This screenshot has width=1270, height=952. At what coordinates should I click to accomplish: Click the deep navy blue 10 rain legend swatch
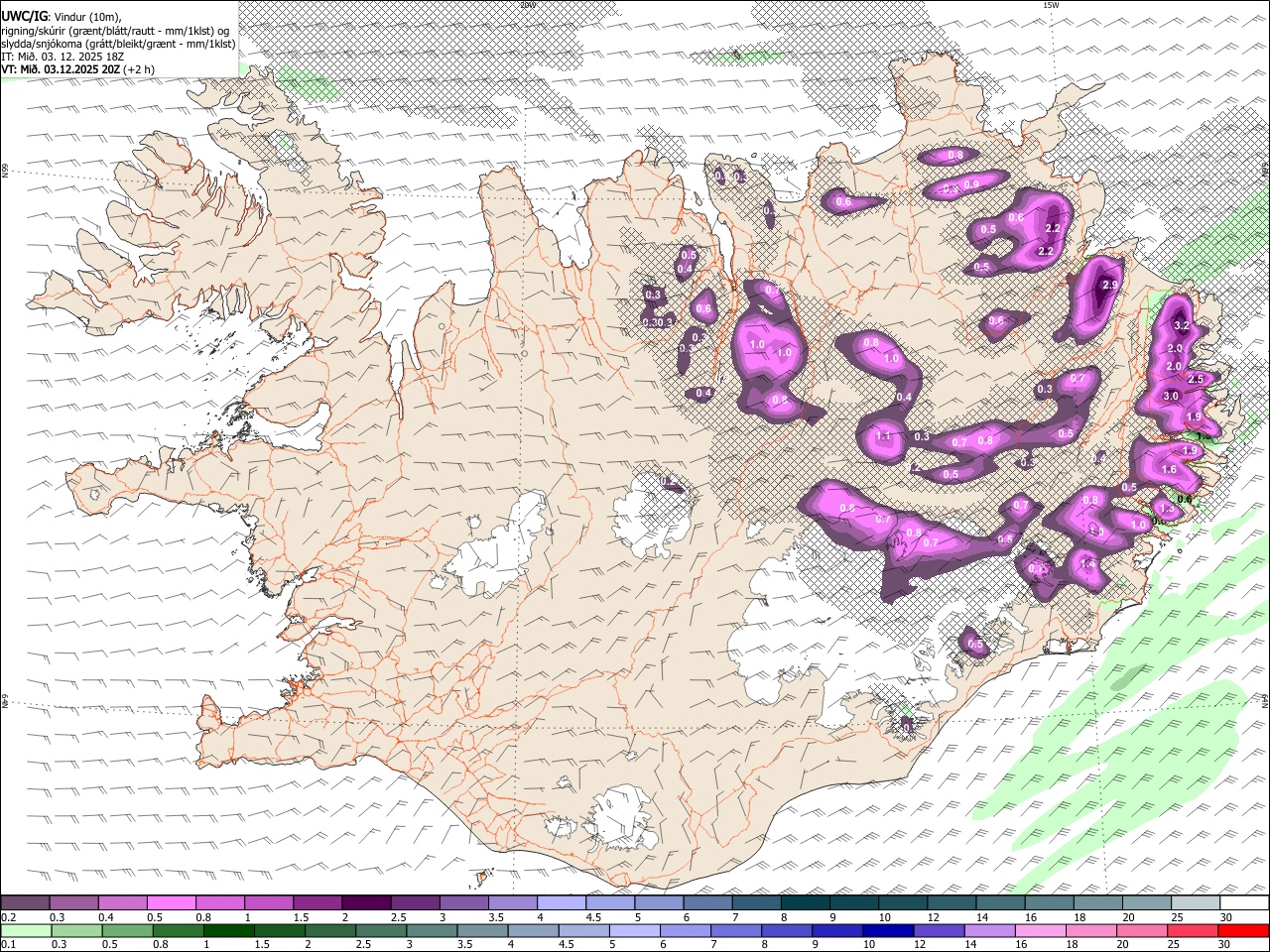coord(887,930)
